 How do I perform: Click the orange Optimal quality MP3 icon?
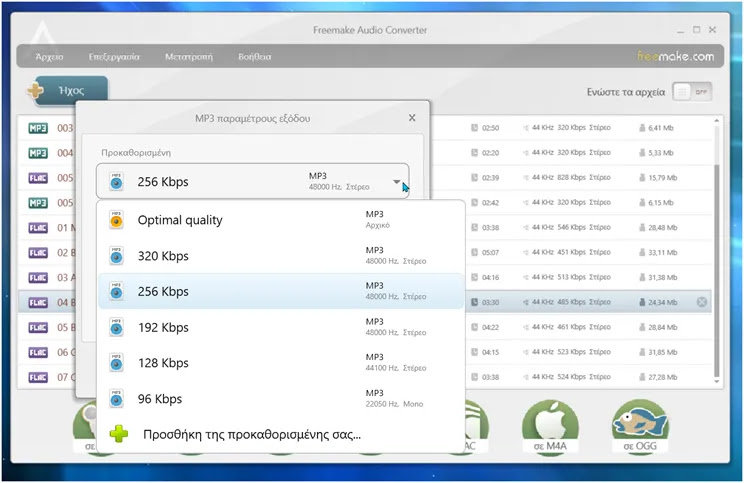click(116, 220)
